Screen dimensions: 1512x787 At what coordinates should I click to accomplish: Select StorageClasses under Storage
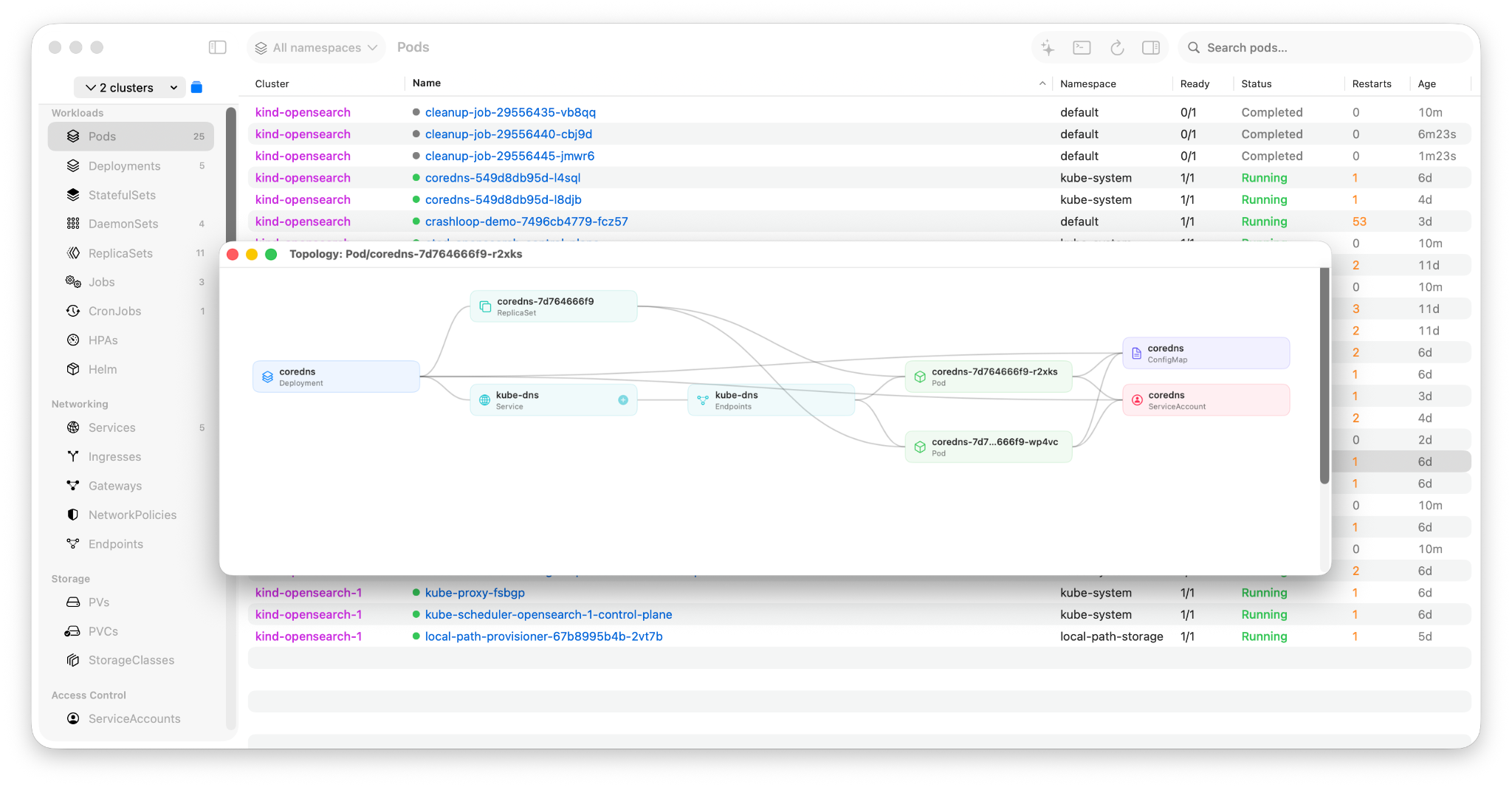click(x=131, y=659)
